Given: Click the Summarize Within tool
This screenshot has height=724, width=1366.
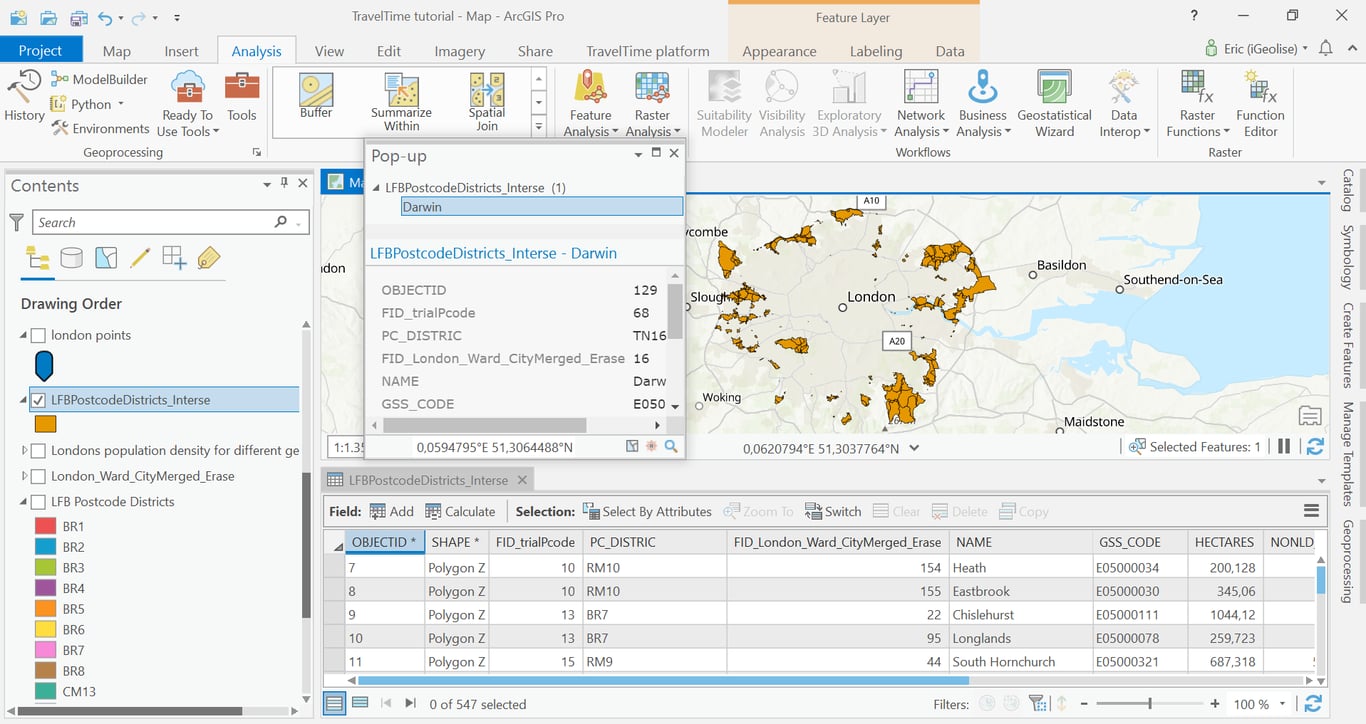Looking at the screenshot, I should pos(401,101).
